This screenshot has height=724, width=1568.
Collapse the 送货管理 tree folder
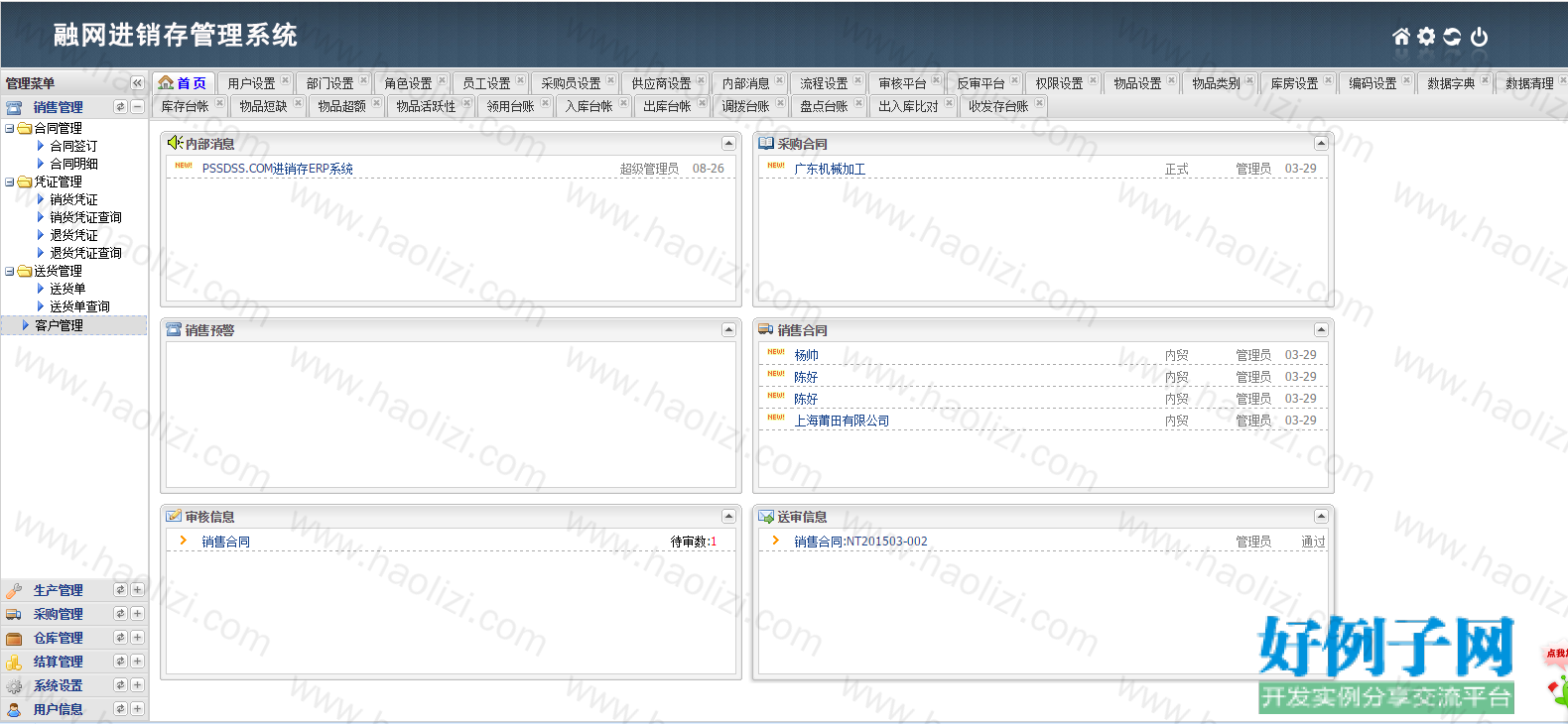pyautogui.click(x=10, y=271)
